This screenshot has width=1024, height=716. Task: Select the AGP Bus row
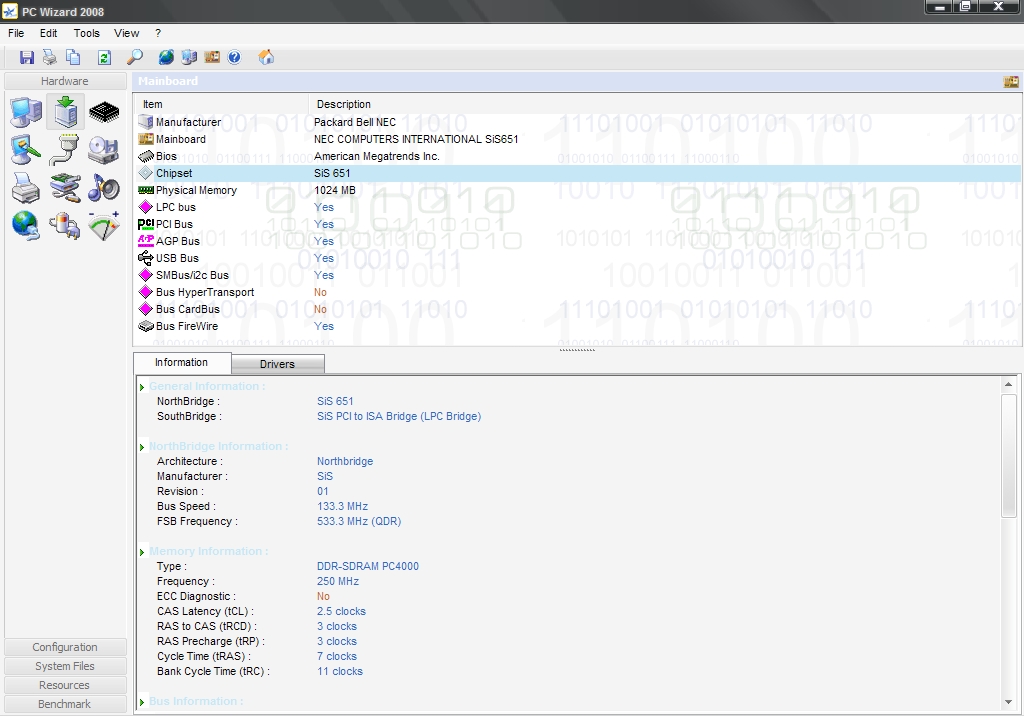(x=577, y=241)
